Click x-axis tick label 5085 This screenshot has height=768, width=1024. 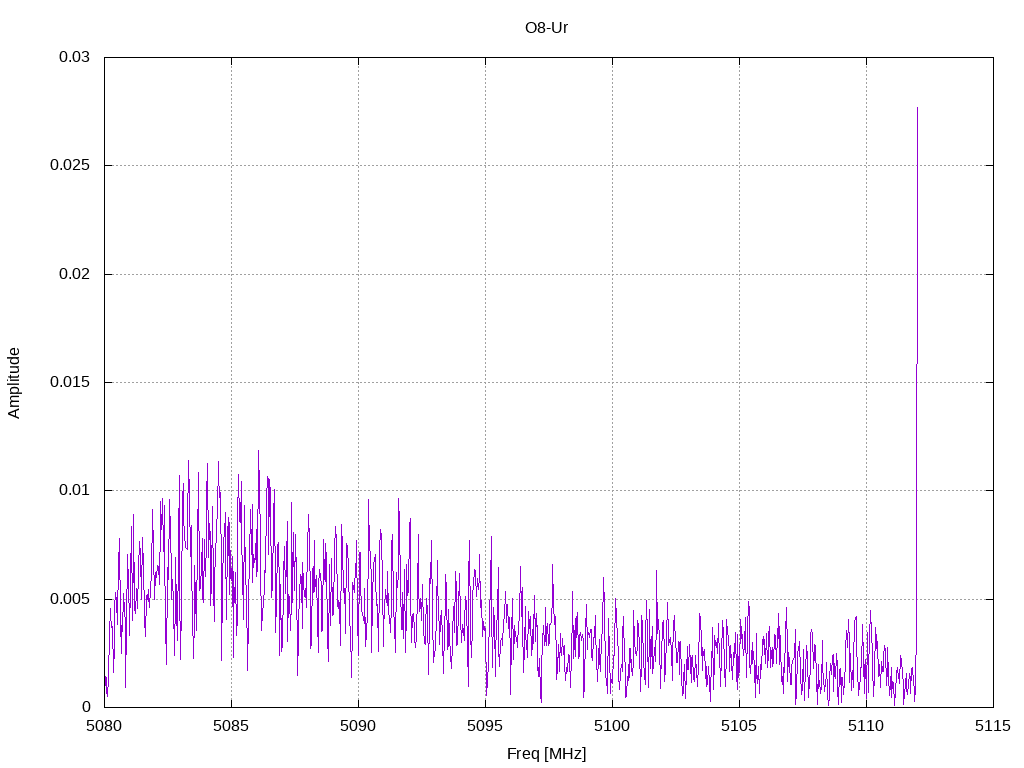pos(231,726)
